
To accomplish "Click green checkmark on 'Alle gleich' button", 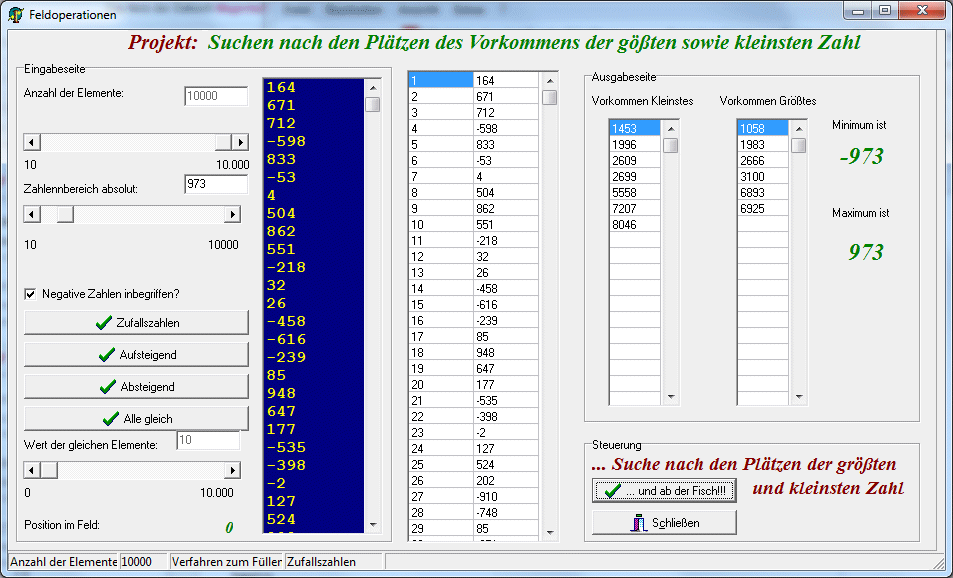I will [x=111, y=419].
